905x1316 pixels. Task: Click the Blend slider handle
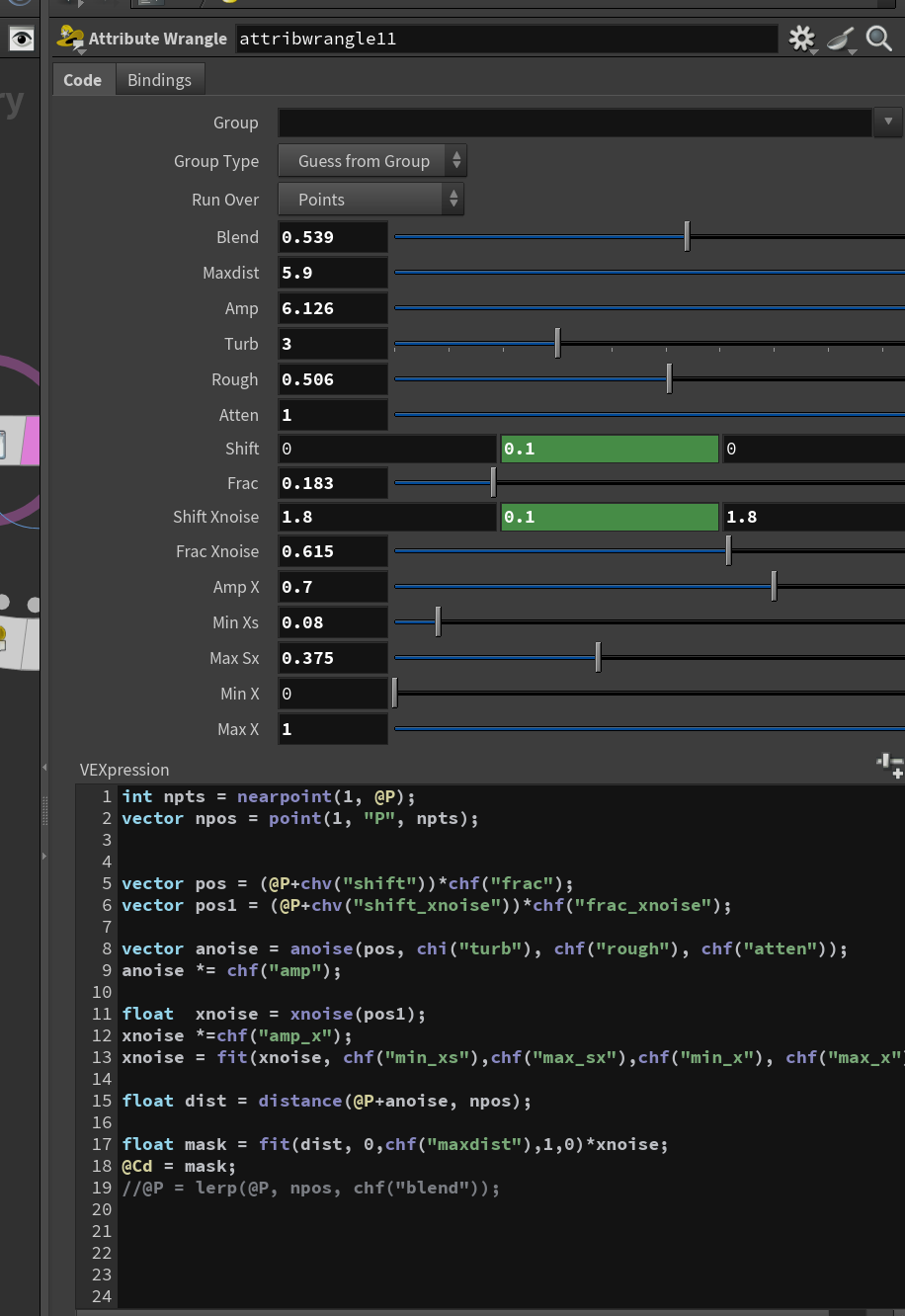pos(687,237)
